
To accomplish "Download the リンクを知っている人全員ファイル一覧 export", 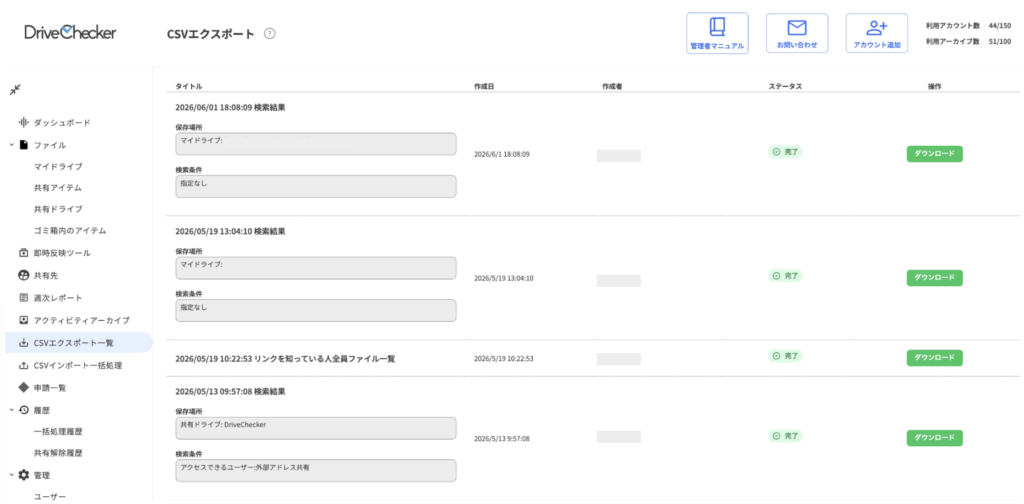I will coord(935,358).
